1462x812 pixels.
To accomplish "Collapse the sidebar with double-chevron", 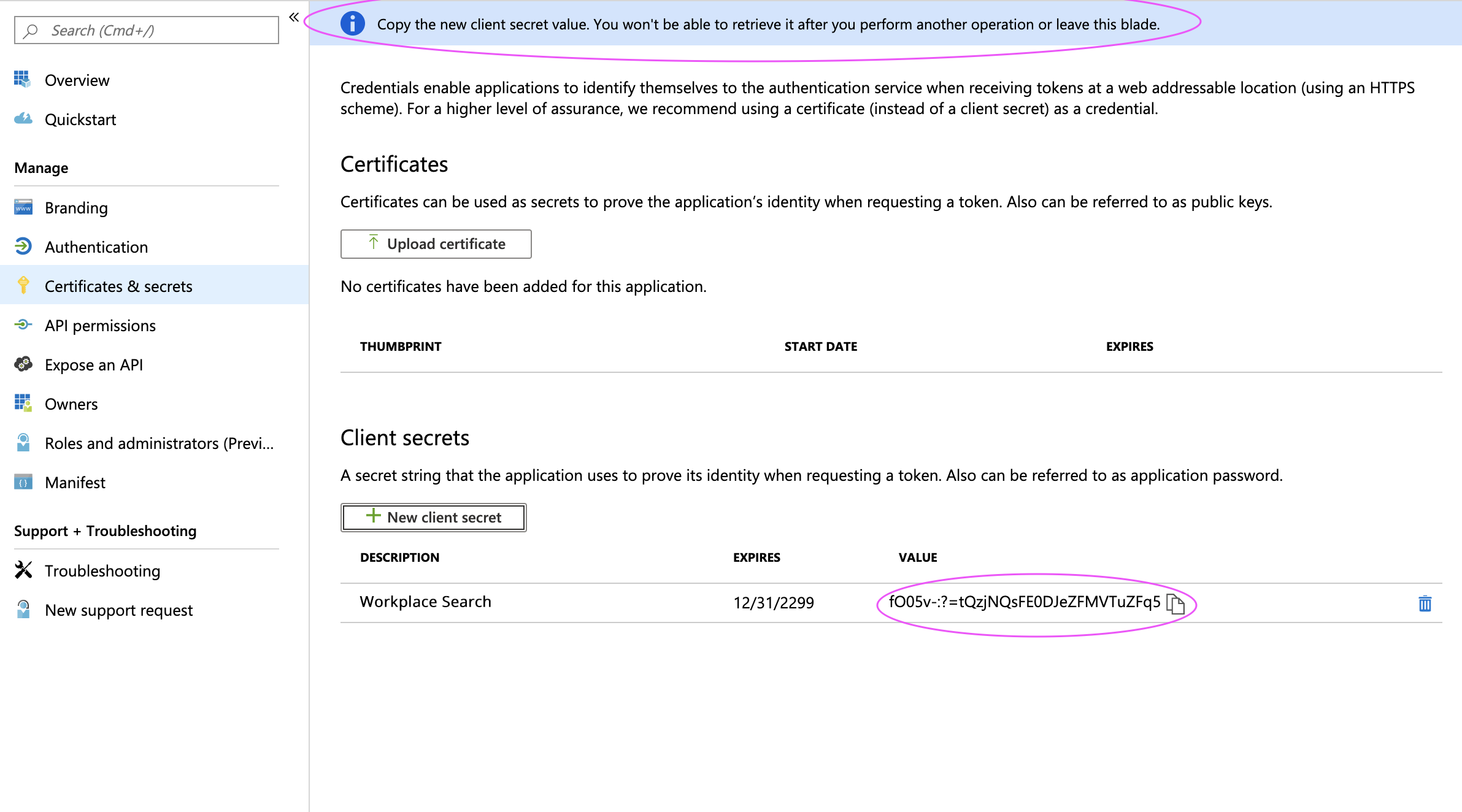I will point(294,17).
